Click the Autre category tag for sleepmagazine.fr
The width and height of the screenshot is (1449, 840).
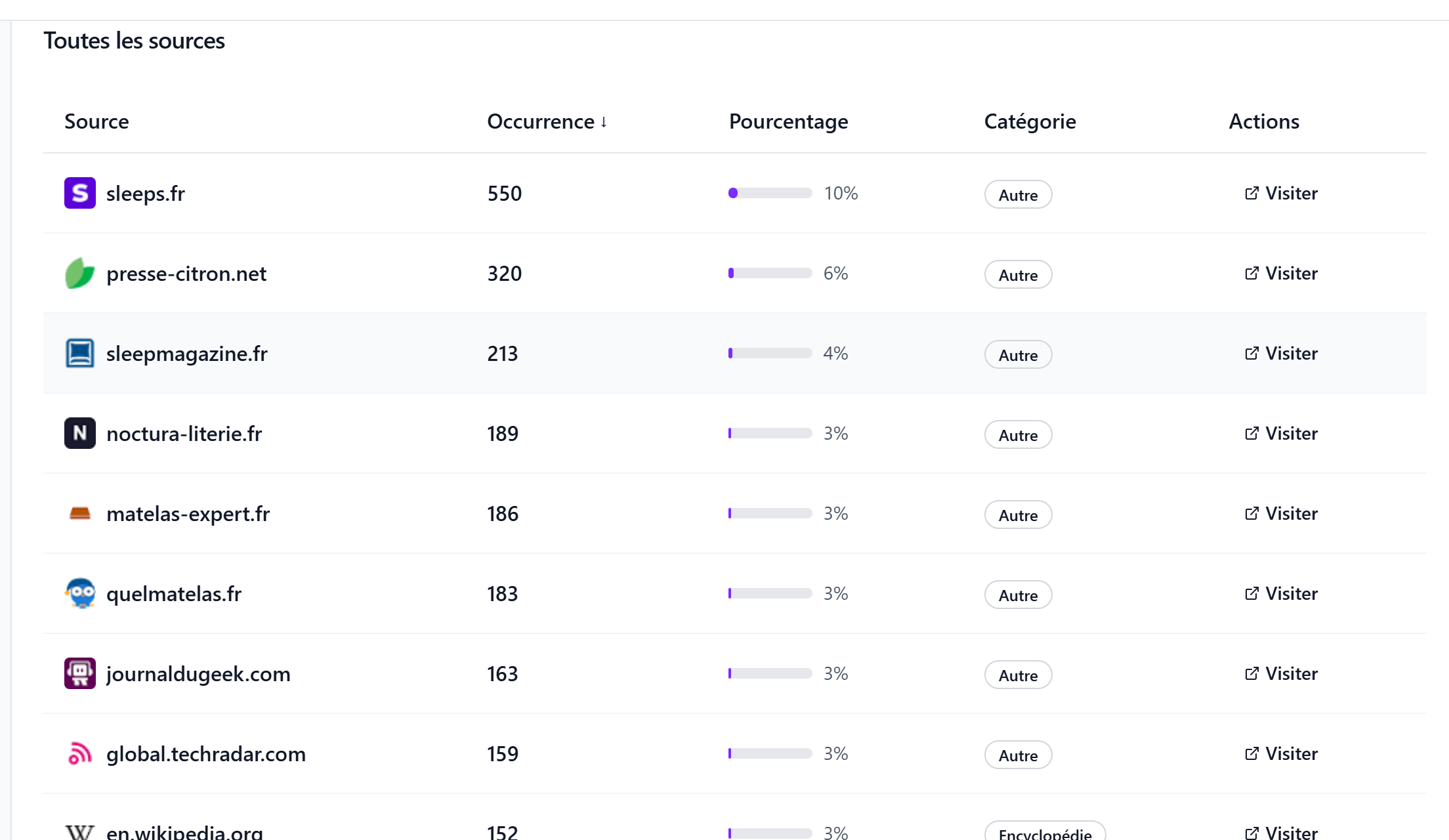[x=1018, y=354]
